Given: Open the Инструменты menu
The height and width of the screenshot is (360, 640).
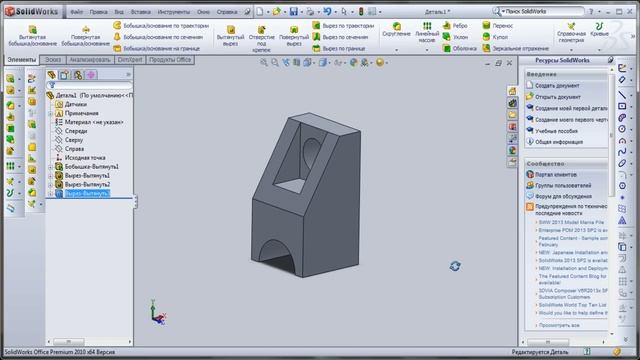Looking at the screenshot, I should (173, 12).
